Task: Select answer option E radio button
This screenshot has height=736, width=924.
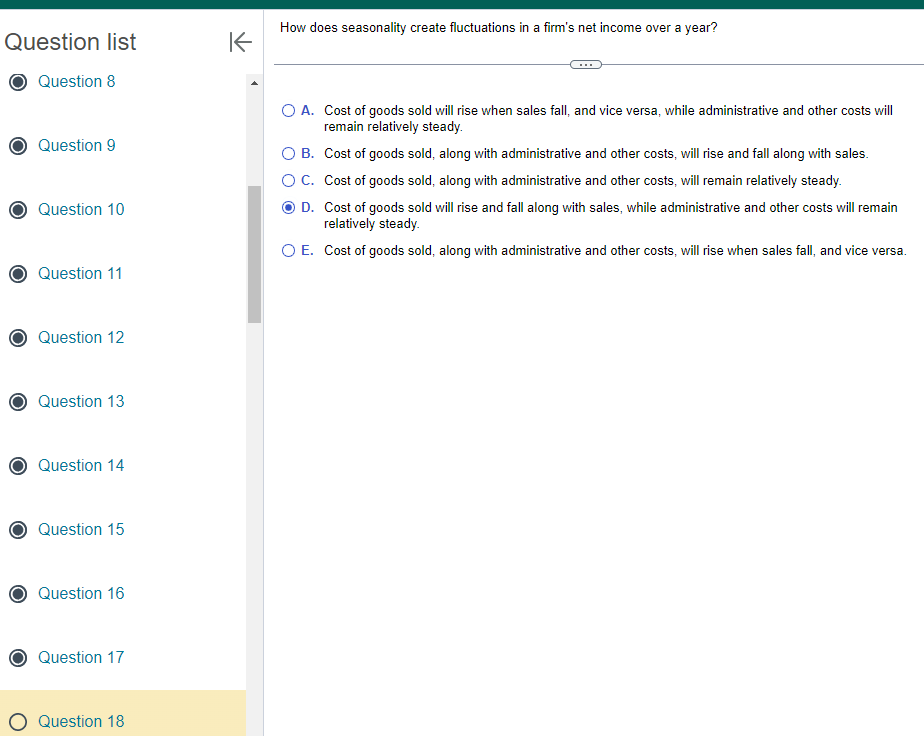Action: pos(288,250)
